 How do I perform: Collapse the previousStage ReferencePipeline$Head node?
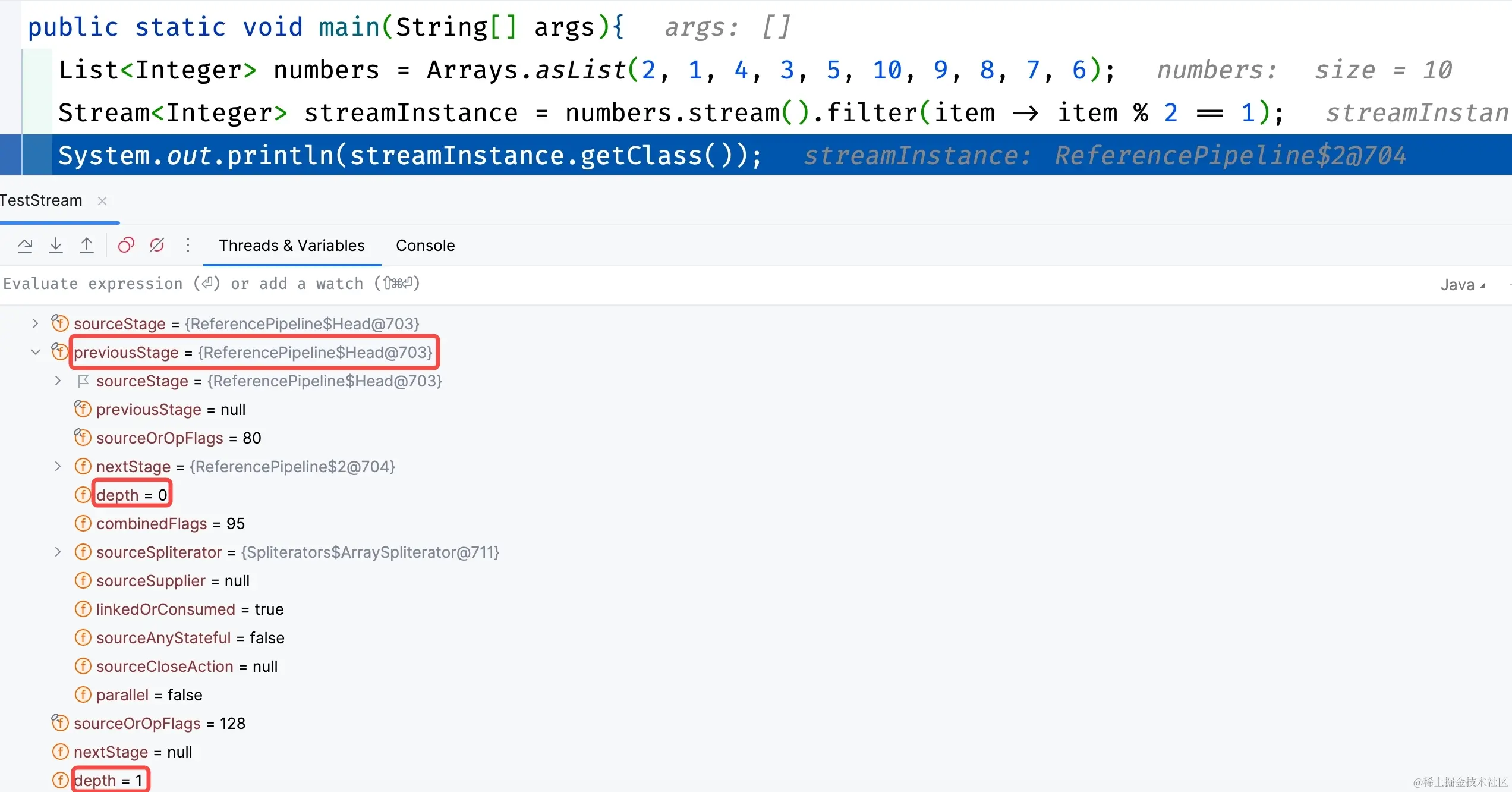point(35,352)
